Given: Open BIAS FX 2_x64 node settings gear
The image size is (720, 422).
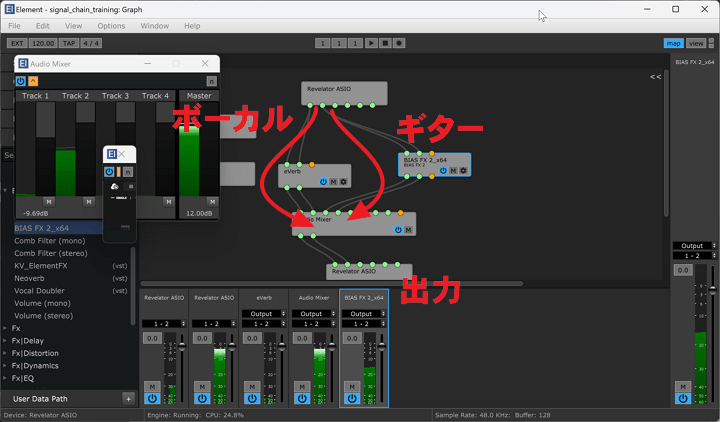Looking at the screenshot, I should tap(463, 170).
